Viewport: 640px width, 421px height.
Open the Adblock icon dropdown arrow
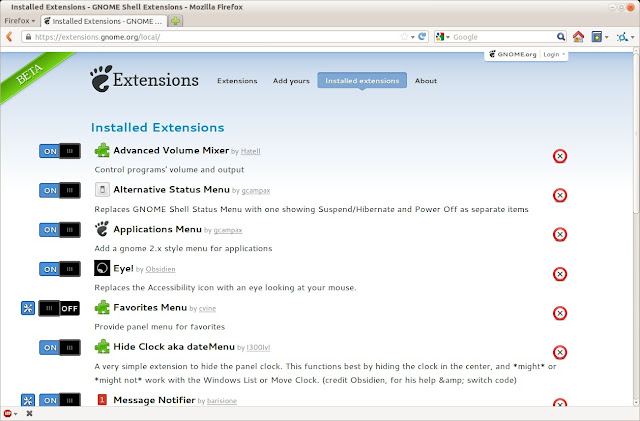[x=15, y=414]
